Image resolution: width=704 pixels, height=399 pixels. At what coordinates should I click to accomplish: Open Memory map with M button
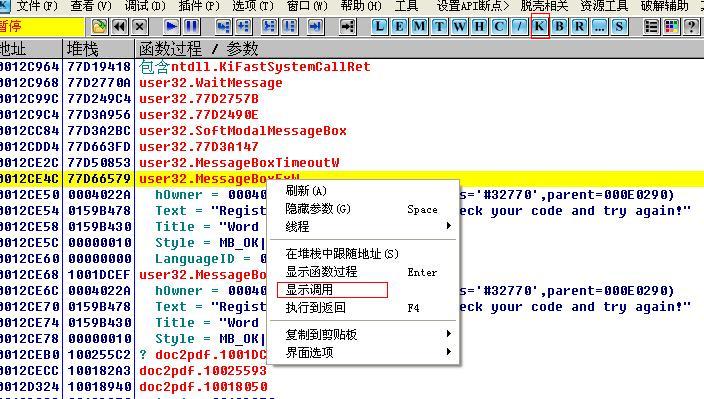click(x=419, y=26)
